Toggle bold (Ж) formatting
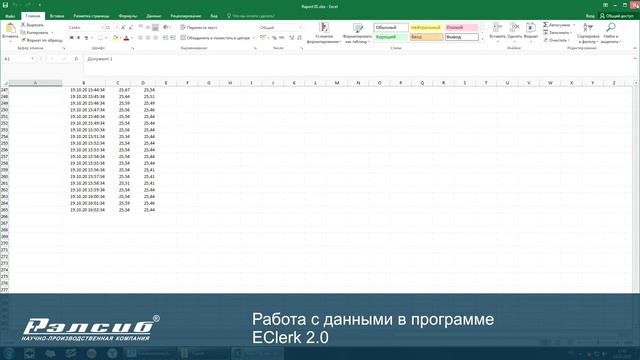640x360 pixels. 71,38
